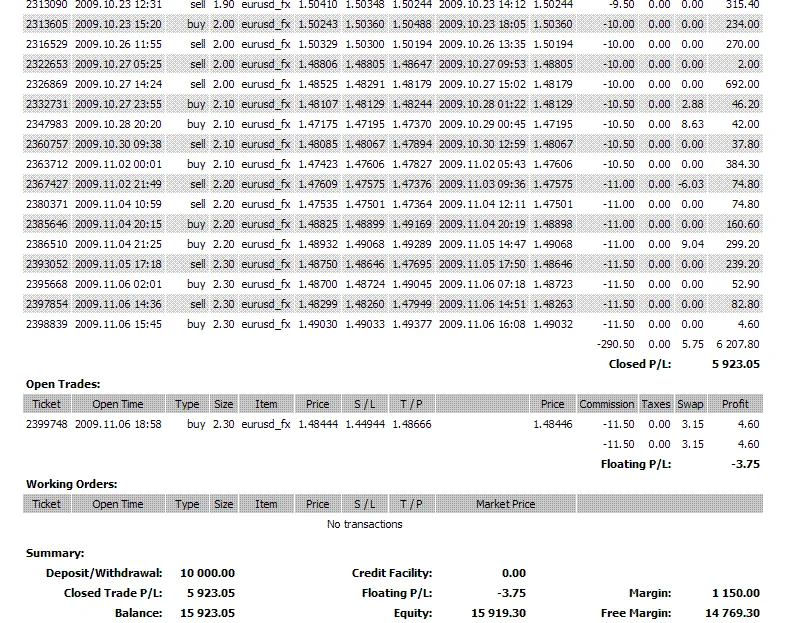The image size is (792, 623).
Task: Click open time 2009.10.27 05:25
Action: [x=118, y=64]
